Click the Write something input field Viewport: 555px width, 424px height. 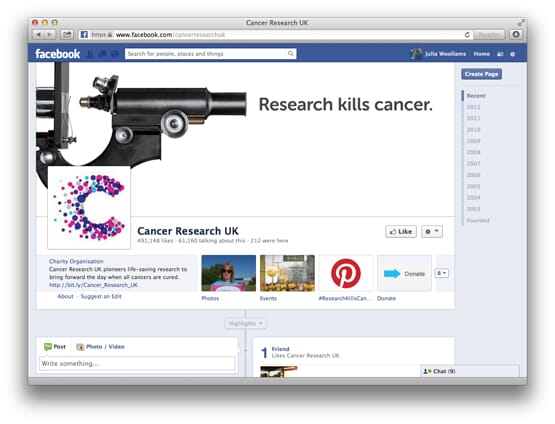[137, 363]
